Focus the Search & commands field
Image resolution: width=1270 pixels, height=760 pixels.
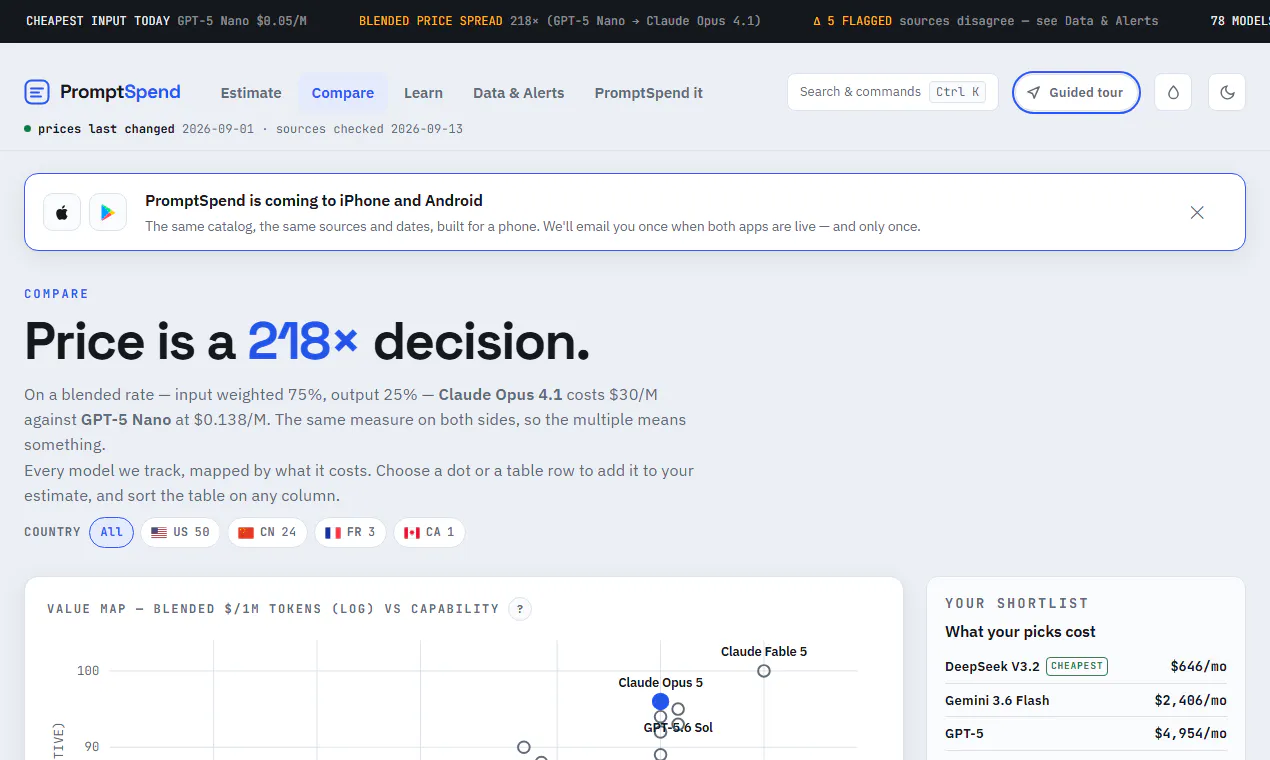[892, 92]
